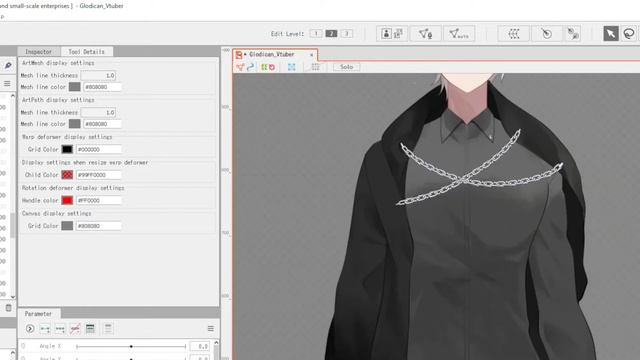The image size is (640, 360).
Task: Toggle the canvas grid display icon
Action: [x=315, y=67]
